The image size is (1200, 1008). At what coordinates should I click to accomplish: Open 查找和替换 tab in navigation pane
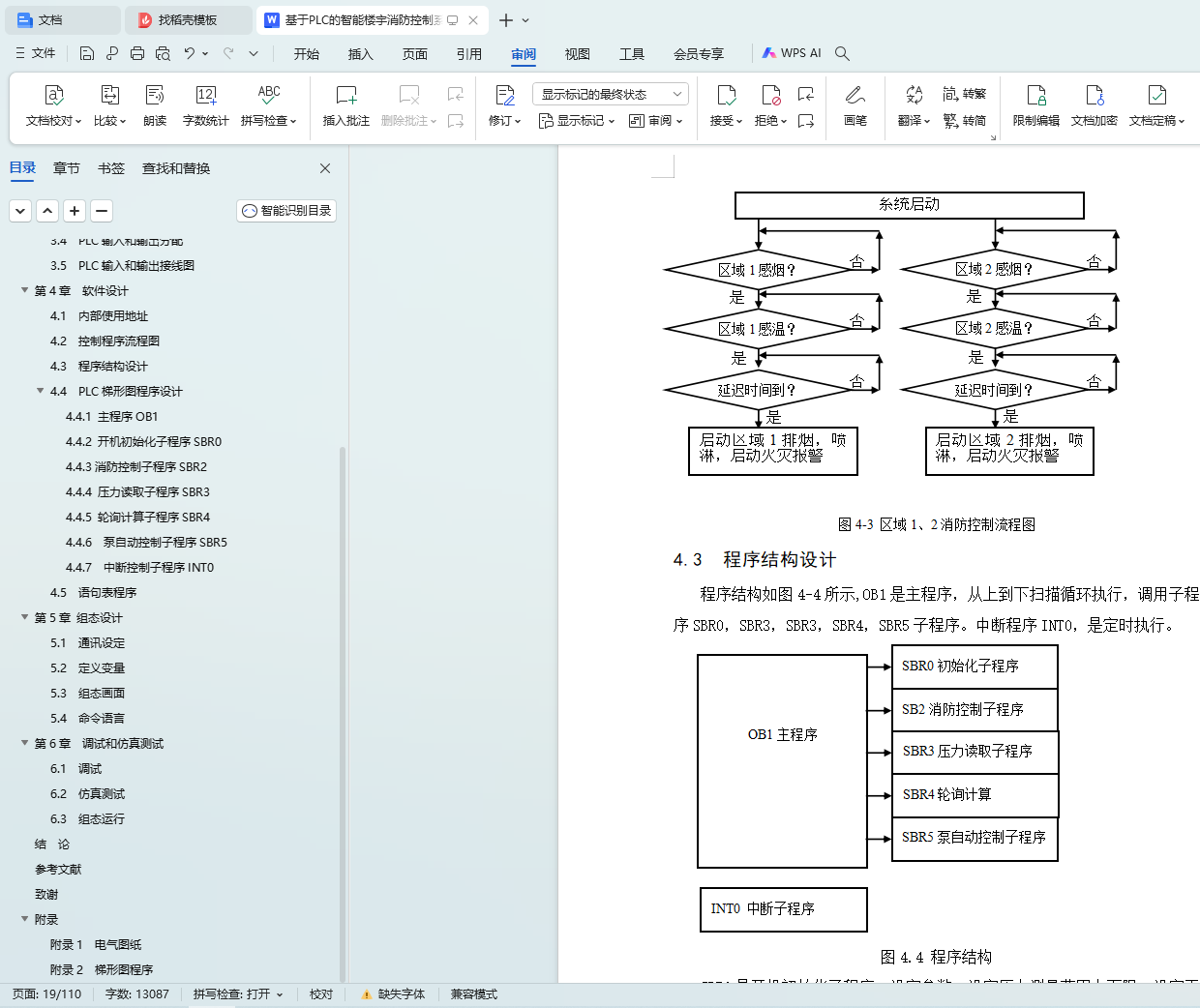point(176,168)
